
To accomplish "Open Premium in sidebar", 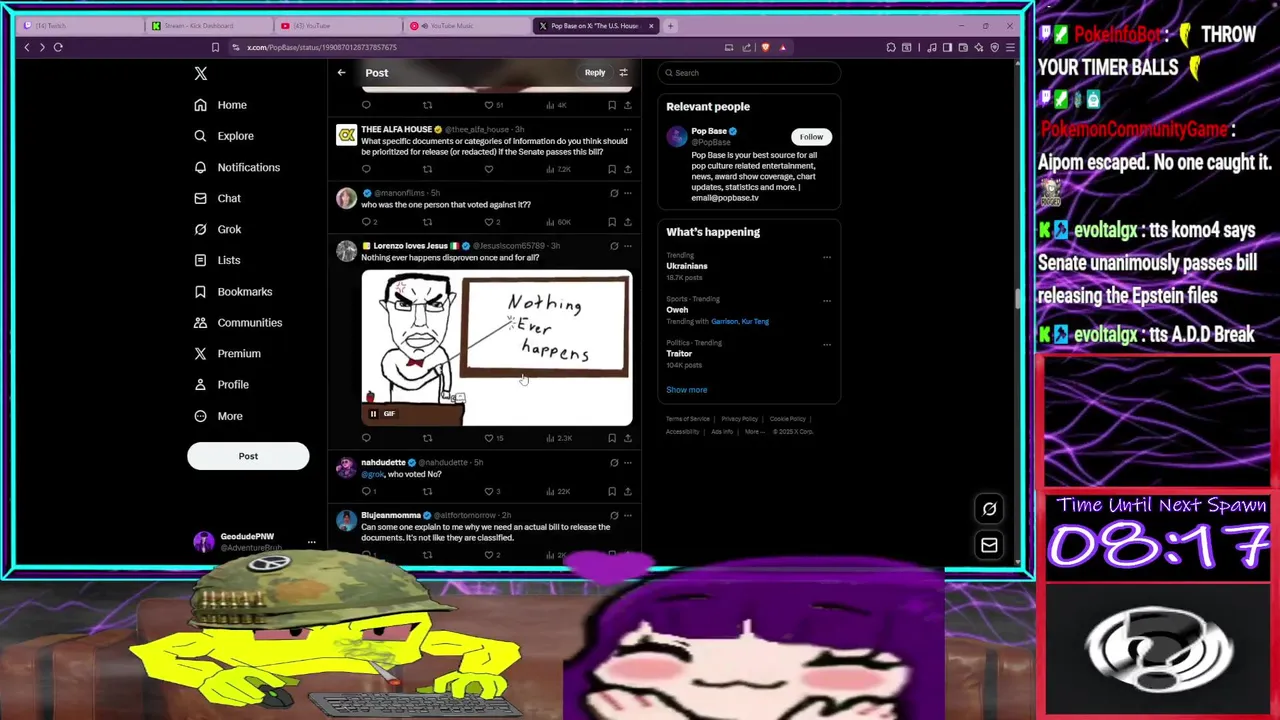I will [x=227, y=353].
